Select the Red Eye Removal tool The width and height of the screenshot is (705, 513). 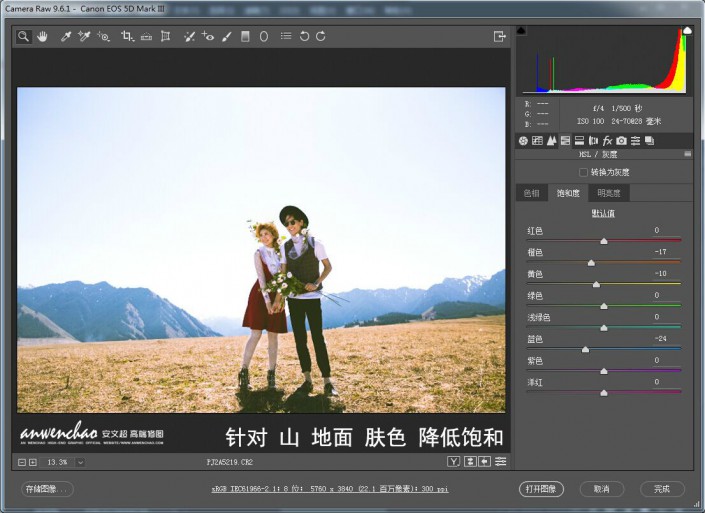click(x=208, y=36)
